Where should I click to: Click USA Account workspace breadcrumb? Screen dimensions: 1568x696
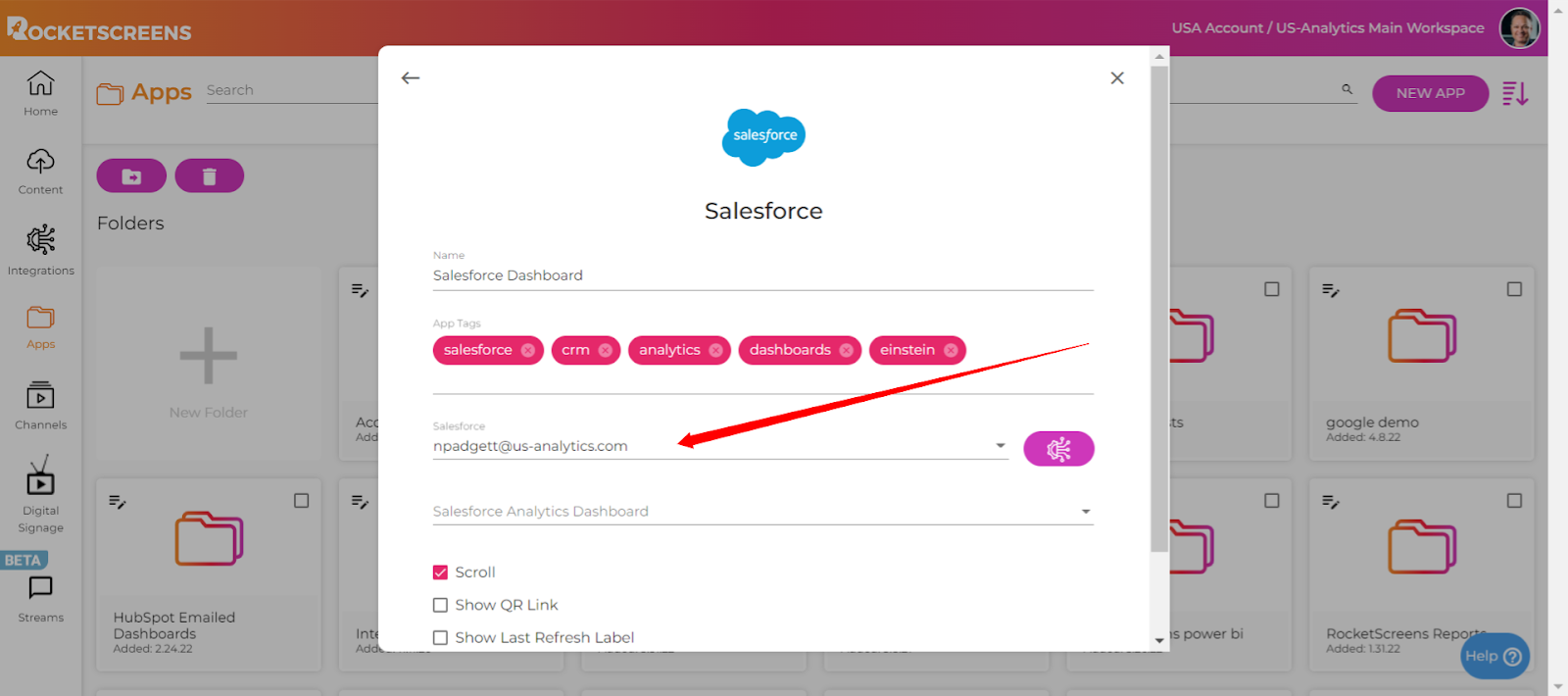click(1328, 27)
